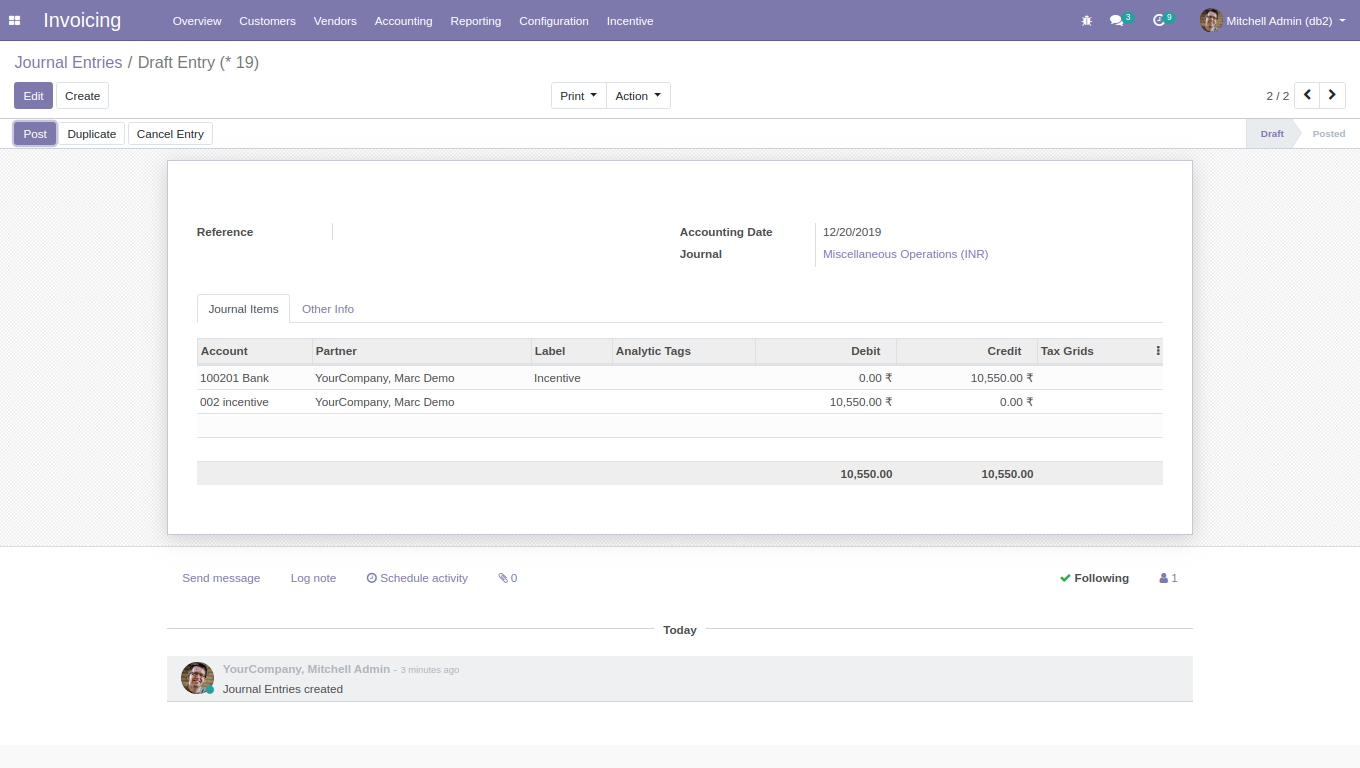1360x768 pixels.
Task: Open the activities clock icon
Action: [x=1159, y=21]
